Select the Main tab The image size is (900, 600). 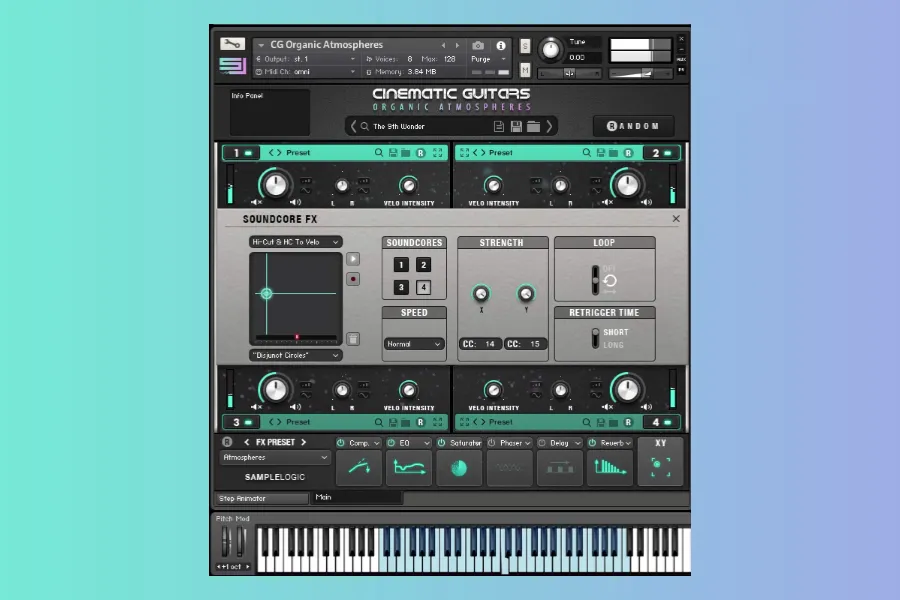(x=355, y=497)
